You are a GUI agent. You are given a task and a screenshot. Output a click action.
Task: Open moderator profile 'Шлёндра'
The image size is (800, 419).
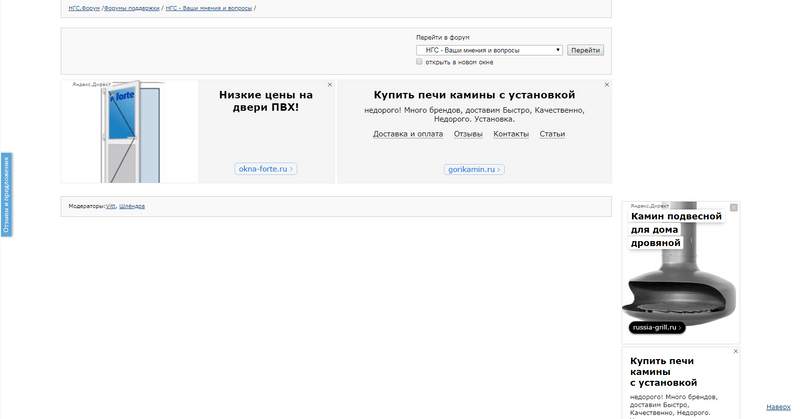[x=132, y=206]
